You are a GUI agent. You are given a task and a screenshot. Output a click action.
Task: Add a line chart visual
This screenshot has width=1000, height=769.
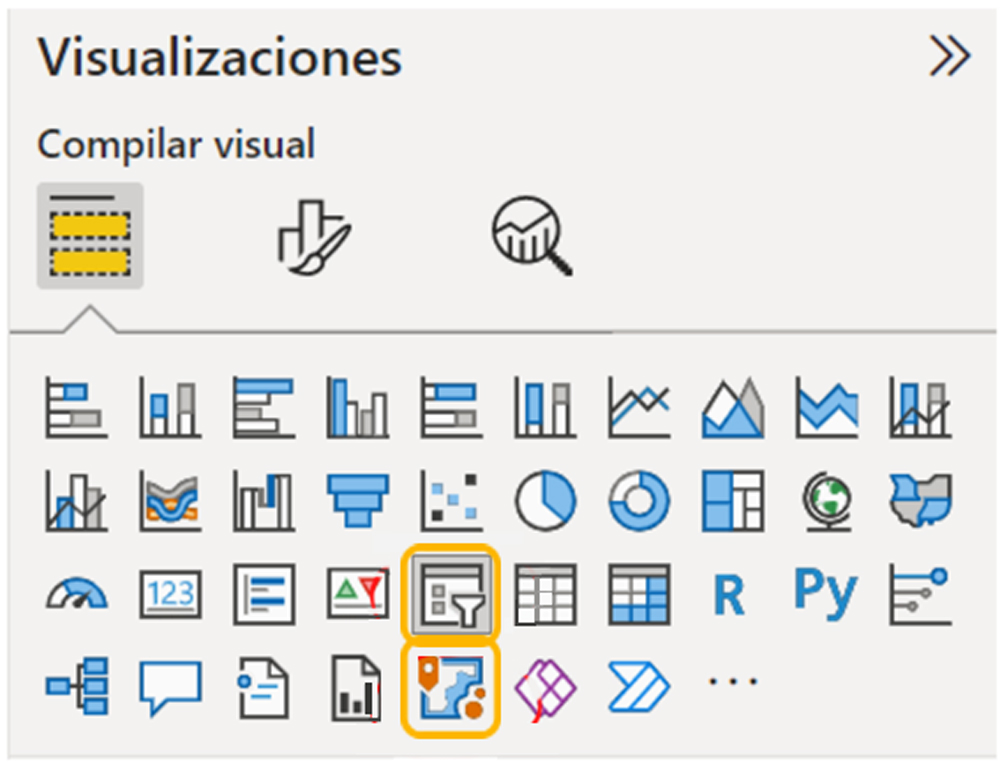(639, 407)
